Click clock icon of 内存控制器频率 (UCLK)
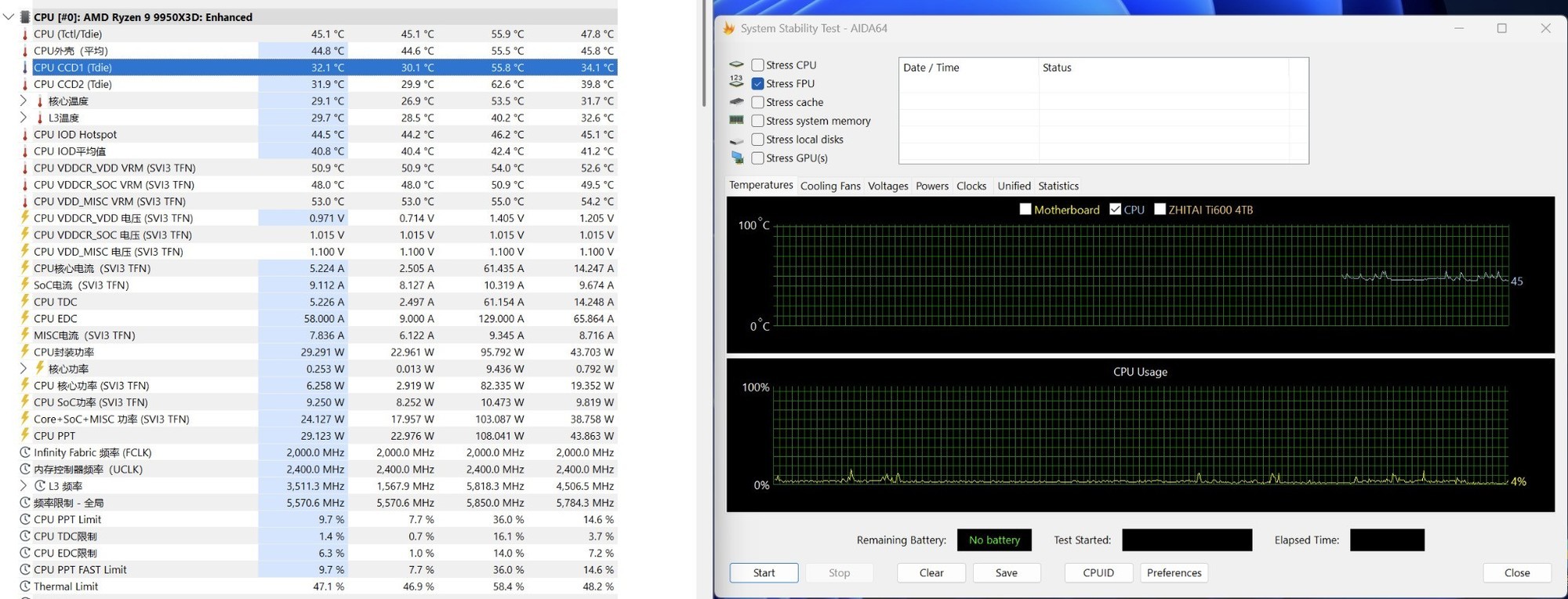Viewport: 1568px width, 599px height. point(25,469)
